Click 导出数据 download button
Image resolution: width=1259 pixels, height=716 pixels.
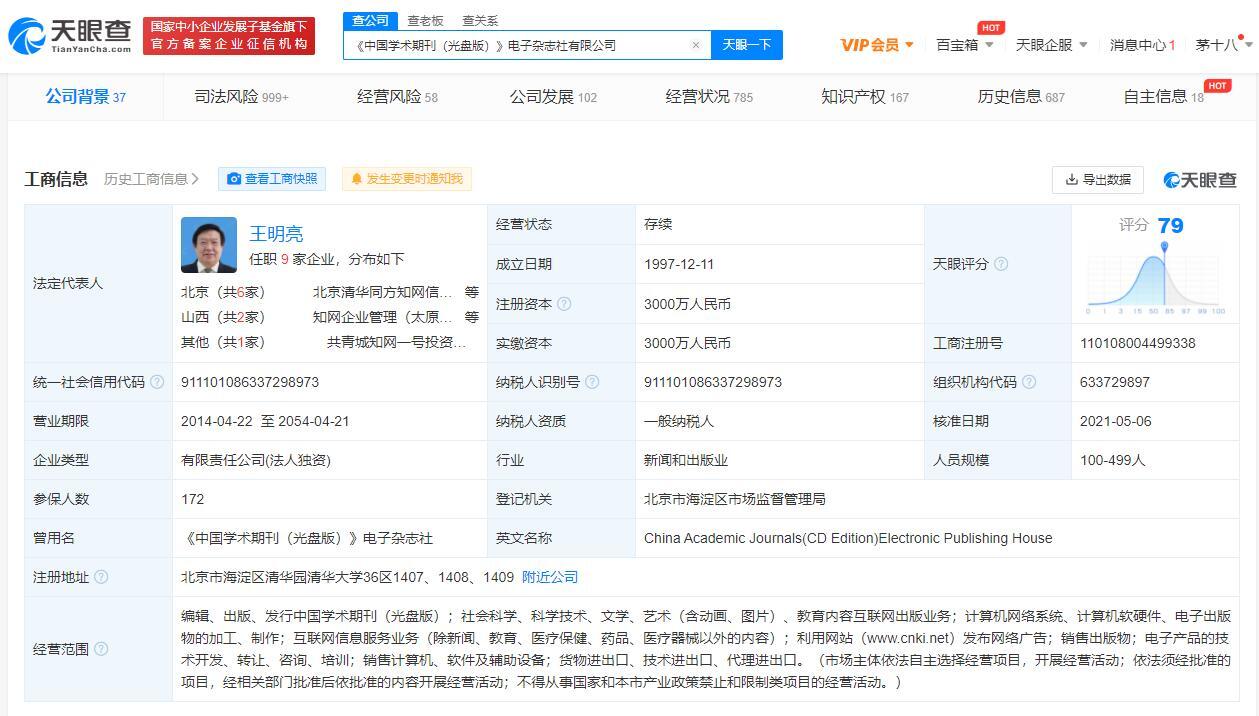click(x=1097, y=180)
